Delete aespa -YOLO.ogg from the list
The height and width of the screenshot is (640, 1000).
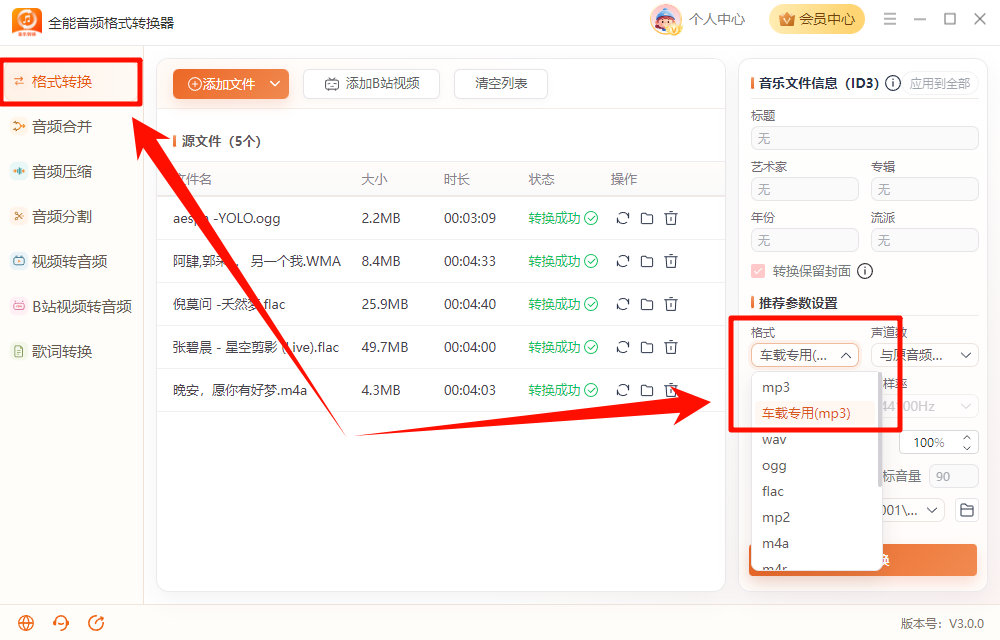click(x=671, y=218)
